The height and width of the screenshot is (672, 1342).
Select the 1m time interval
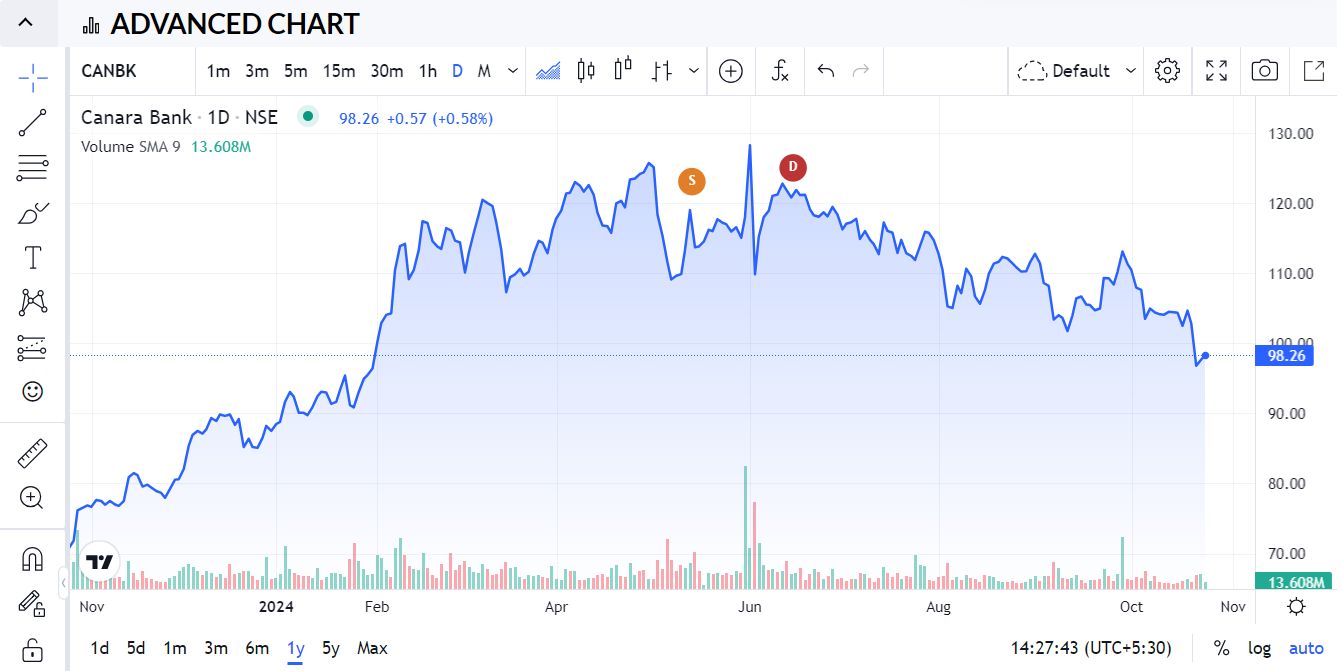point(218,71)
